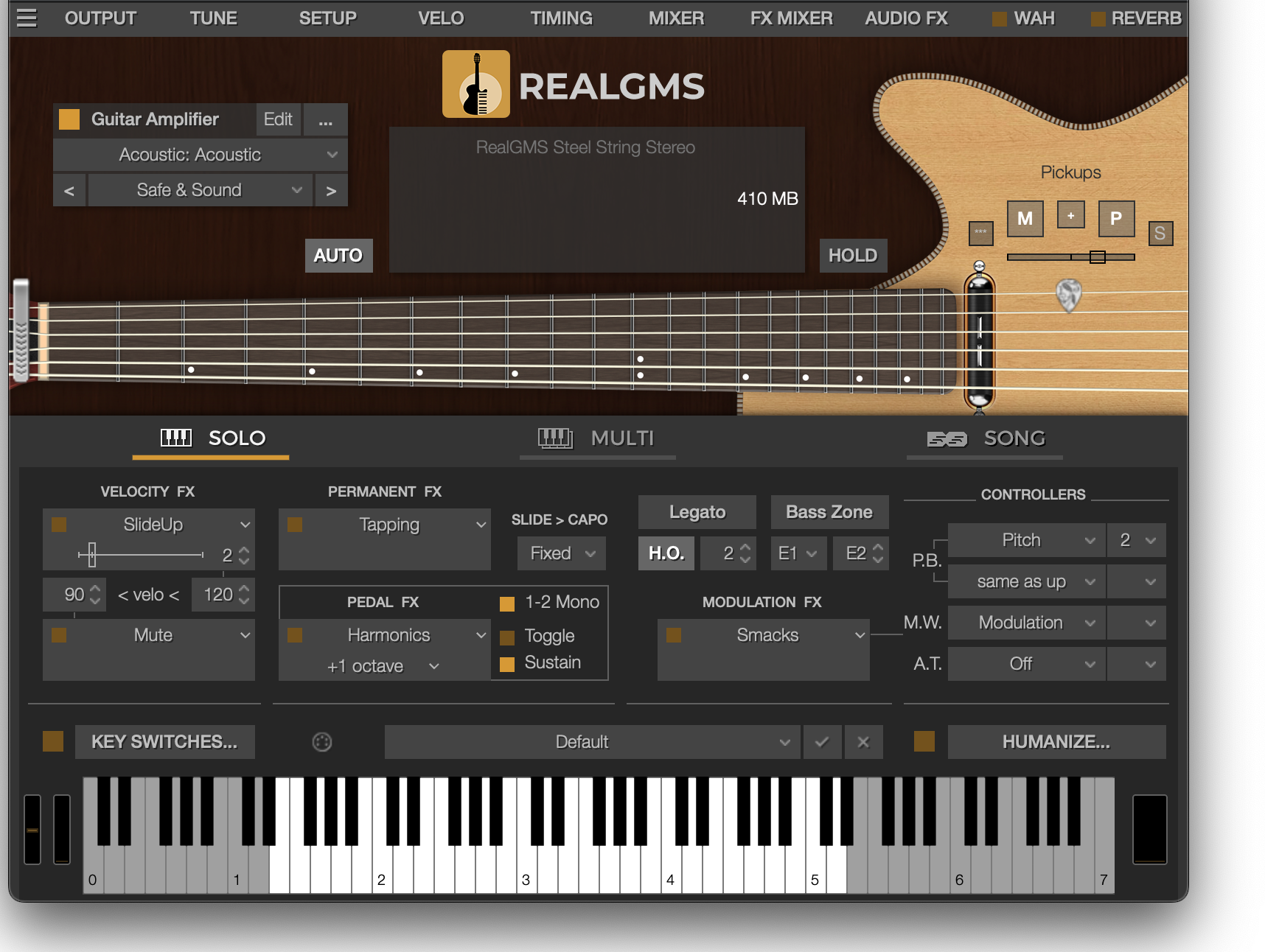The width and height of the screenshot is (1265, 952).
Task: Toggle the REVERB effect
Action: [1098, 18]
